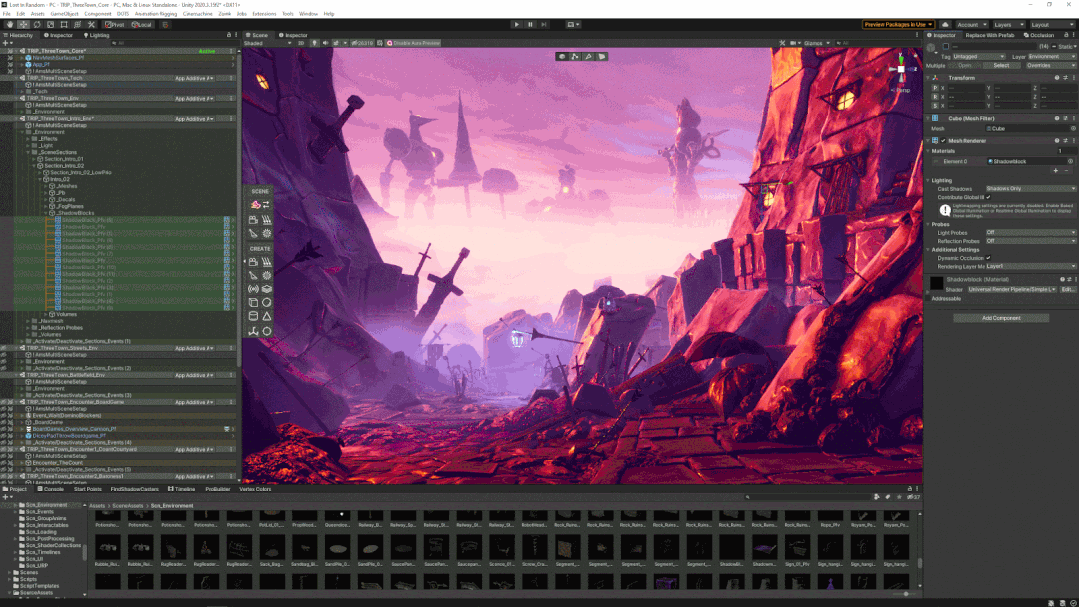Open the Cinemachine menu
This screenshot has height=607, width=1079.
click(197, 14)
